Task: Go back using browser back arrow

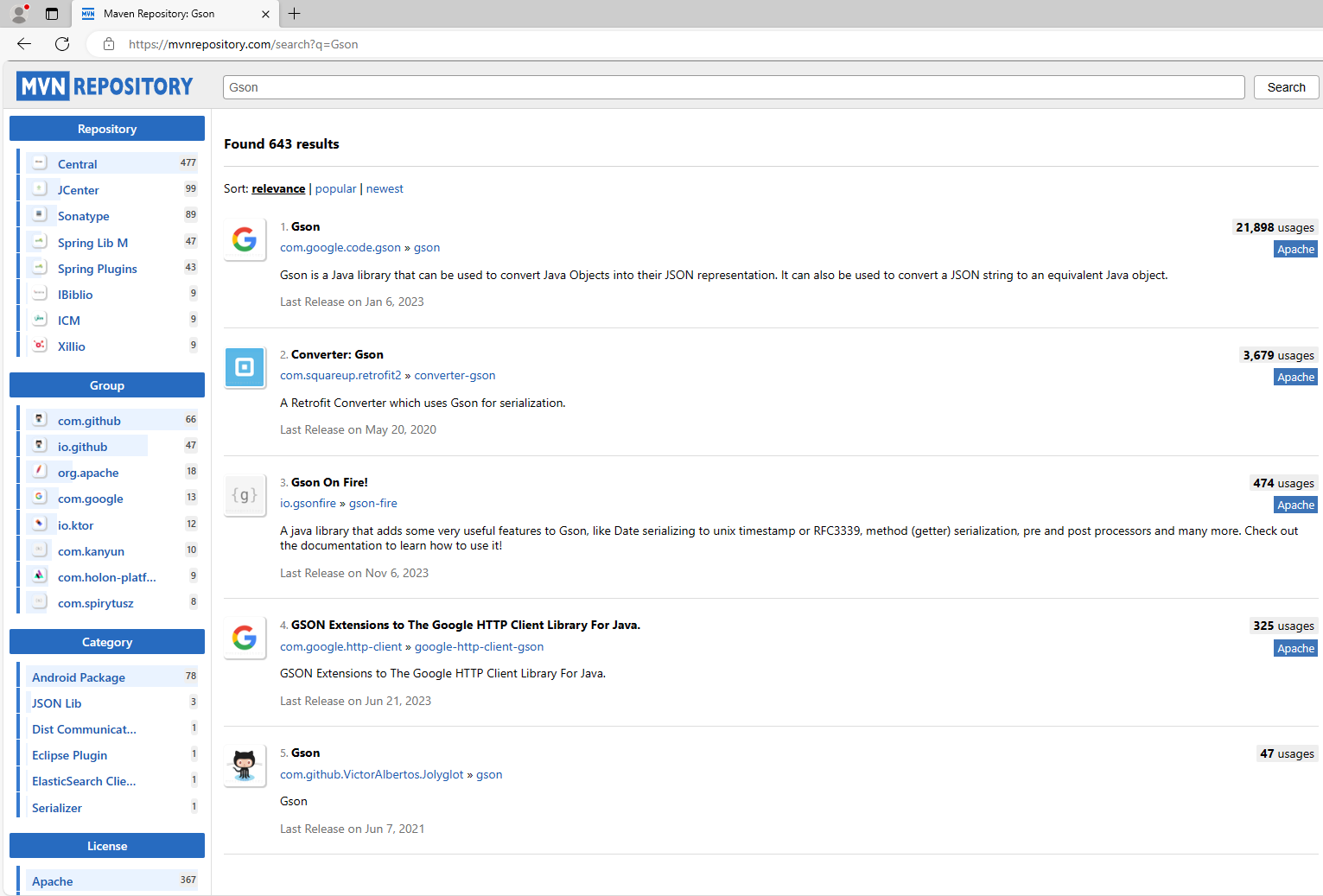Action: coord(24,44)
